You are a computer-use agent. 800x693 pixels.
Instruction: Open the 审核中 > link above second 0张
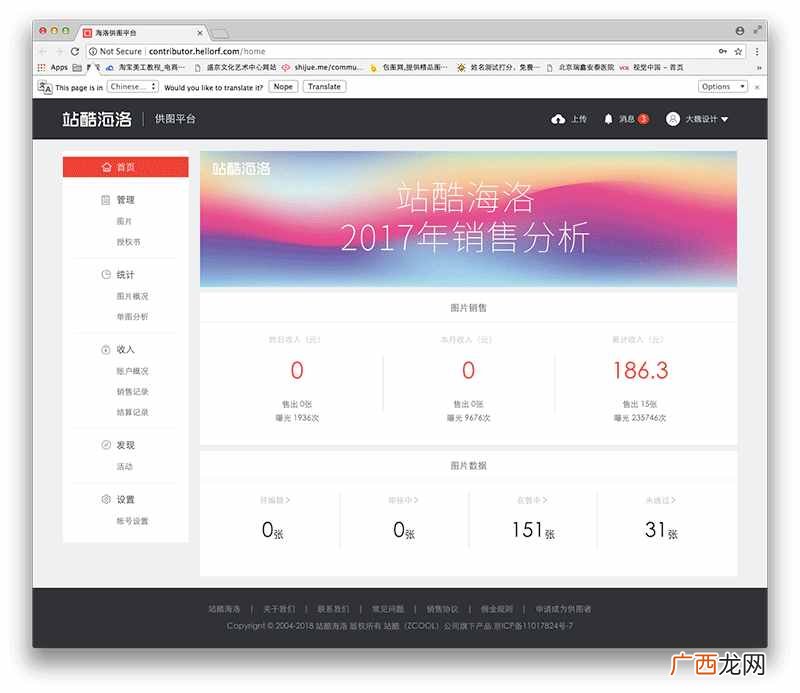[x=403, y=500]
